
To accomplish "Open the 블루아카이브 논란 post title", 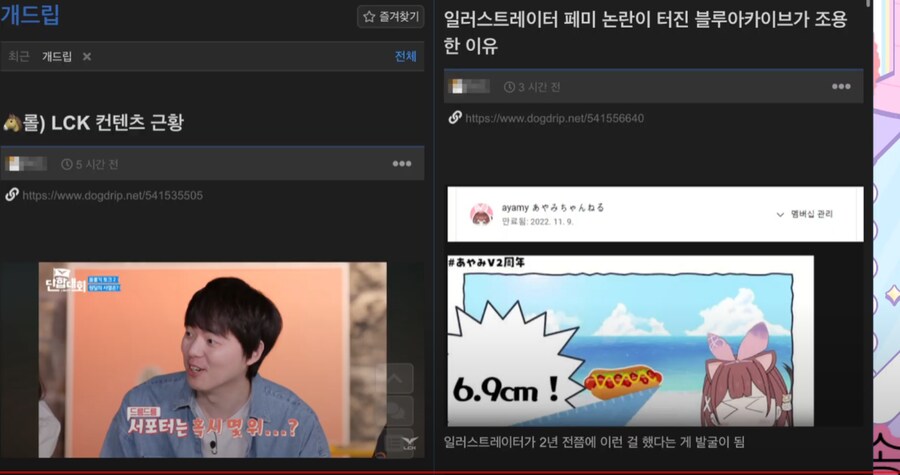I will coord(645,32).
